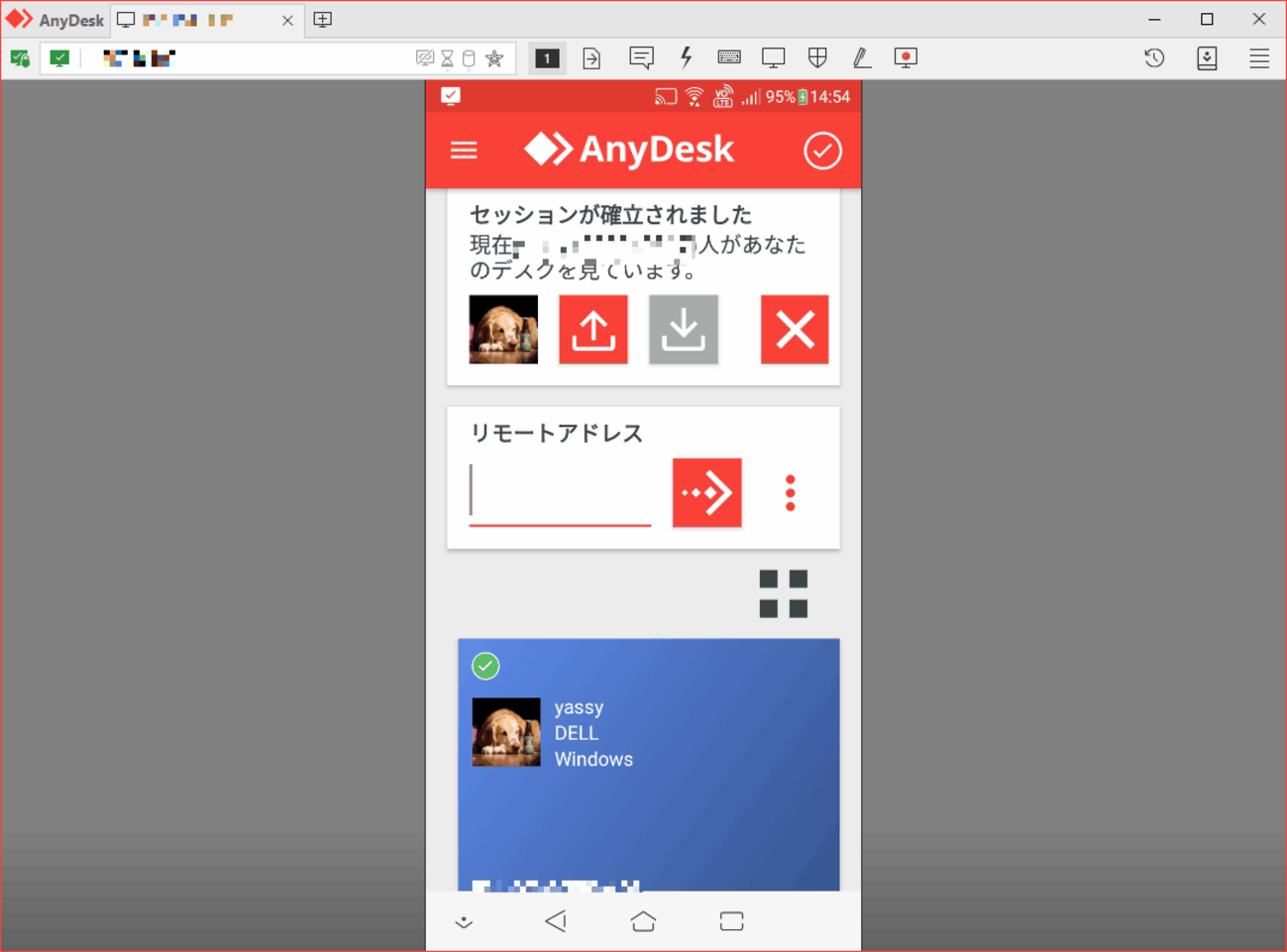
Task: Open the chat toolbar icon
Action: pos(641,57)
